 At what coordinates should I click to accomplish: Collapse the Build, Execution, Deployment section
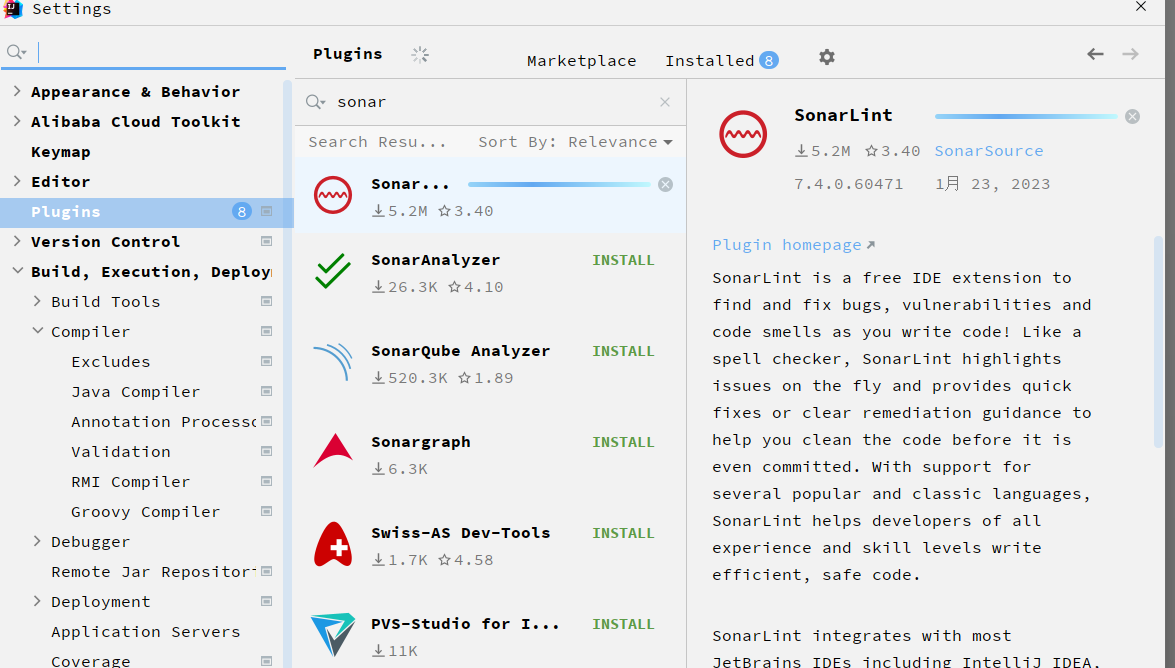pyautogui.click(x=17, y=271)
